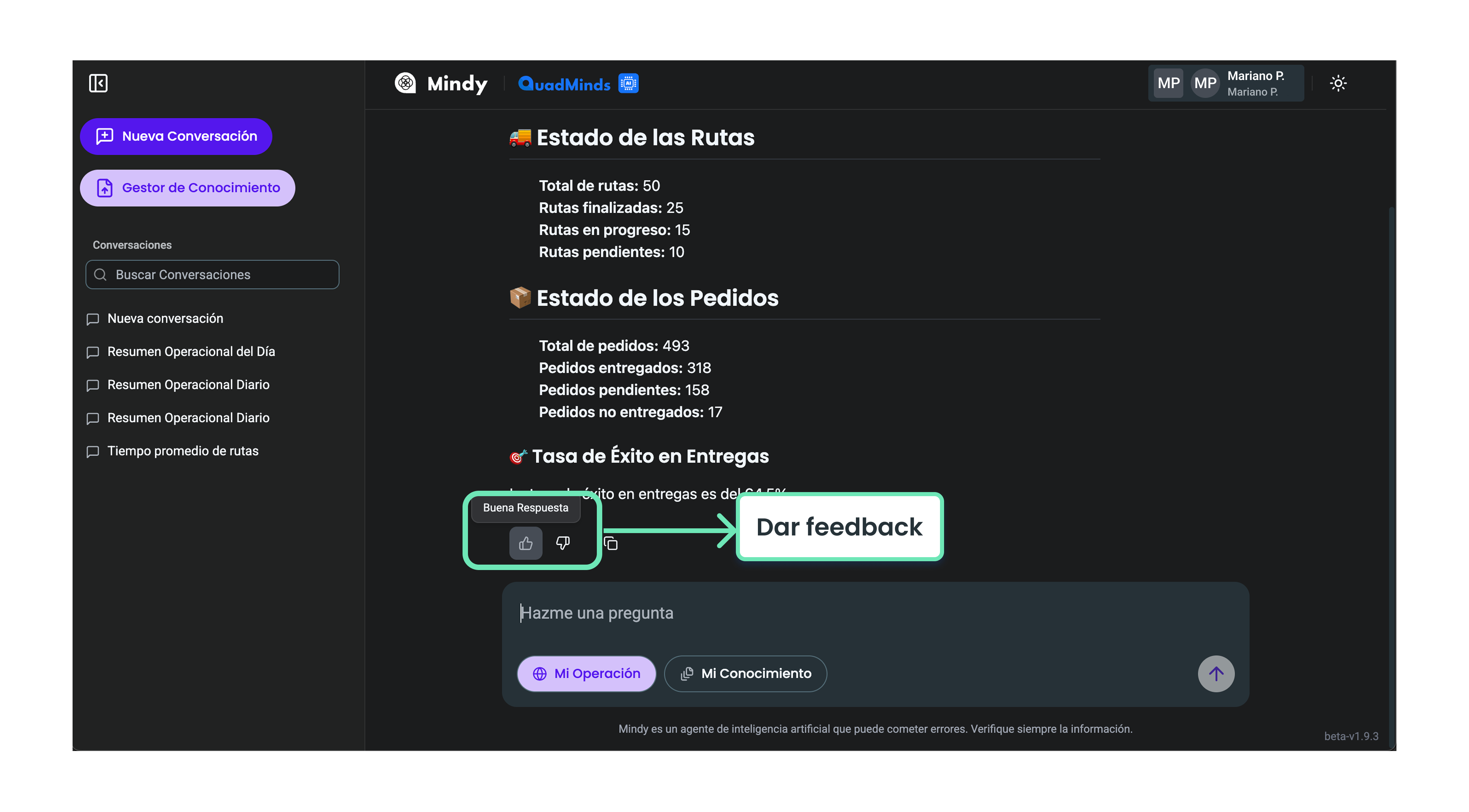Open the Gestor de Conocimiento

(x=188, y=187)
